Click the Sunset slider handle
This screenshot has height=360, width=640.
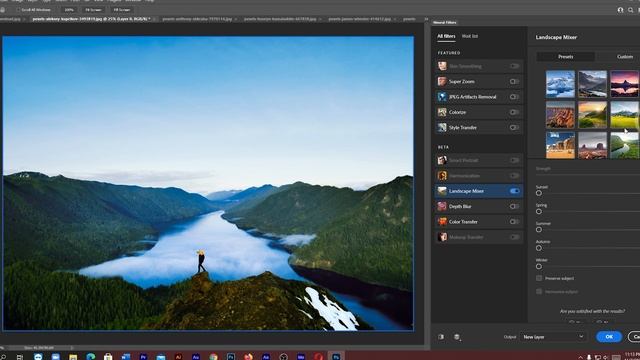pyautogui.click(x=539, y=193)
